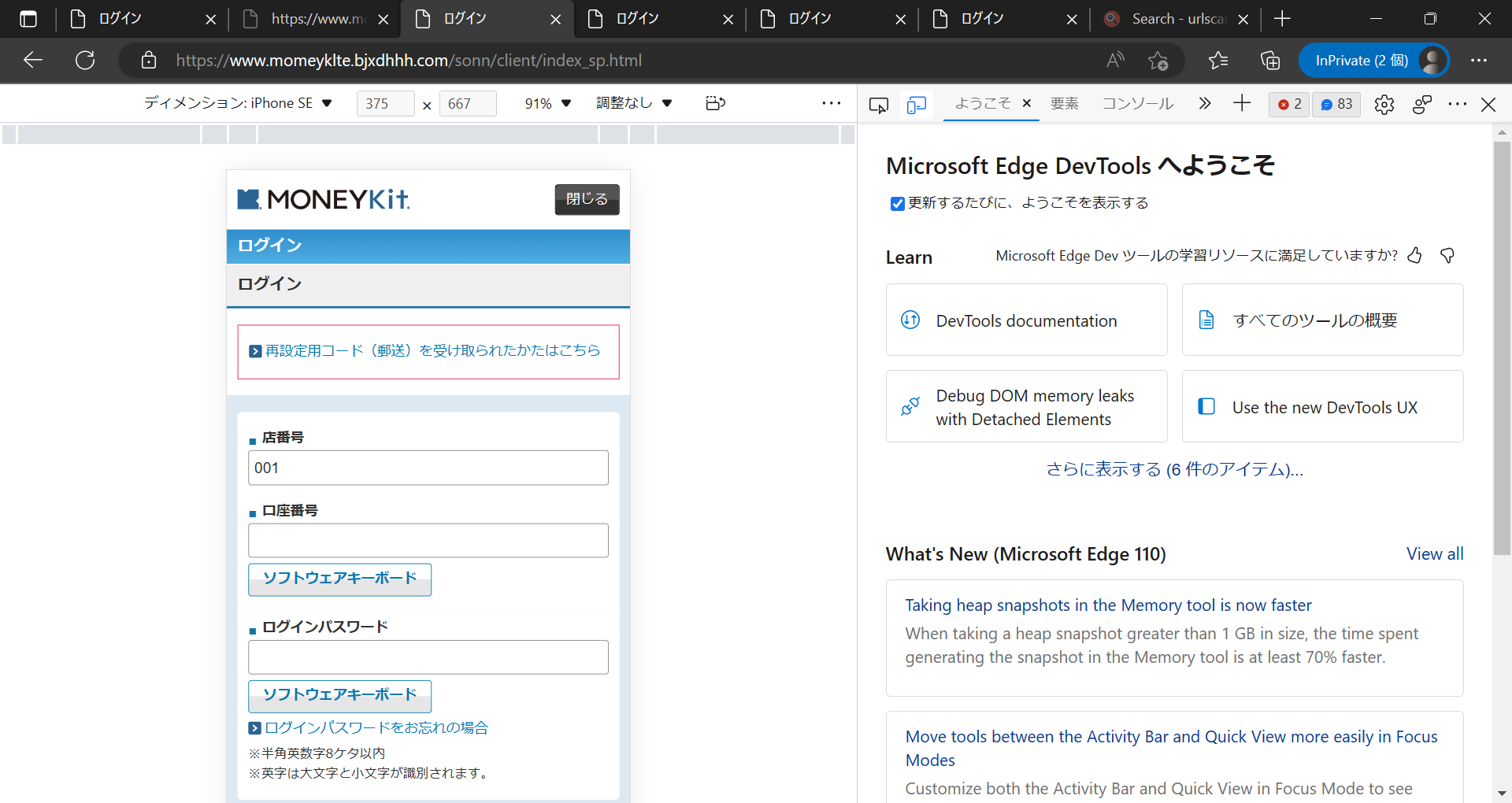1512x803 pixels.
Task: Open the throttling dropdown 調整なし
Action: point(634,103)
